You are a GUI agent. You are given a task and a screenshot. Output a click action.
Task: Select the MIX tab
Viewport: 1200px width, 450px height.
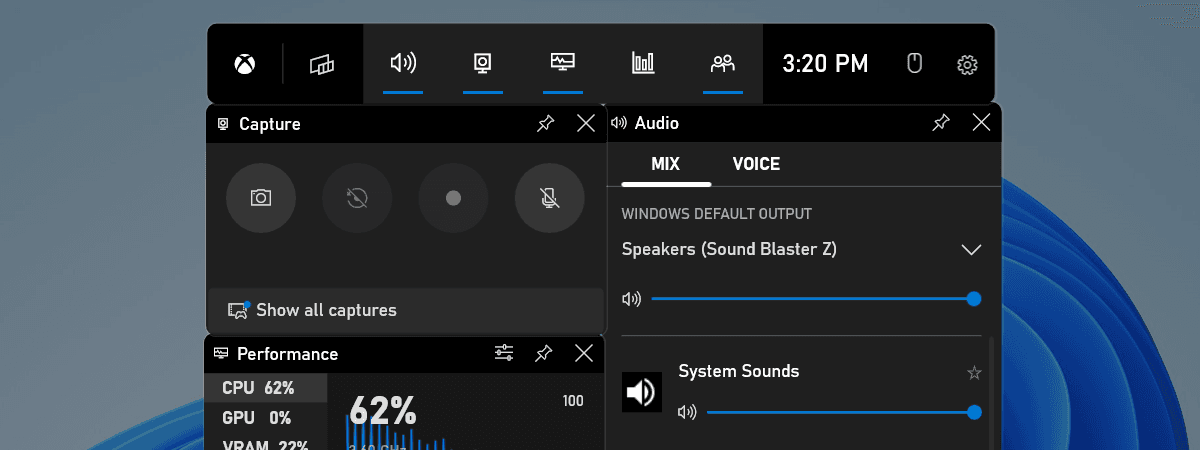click(x=666, y=164)
